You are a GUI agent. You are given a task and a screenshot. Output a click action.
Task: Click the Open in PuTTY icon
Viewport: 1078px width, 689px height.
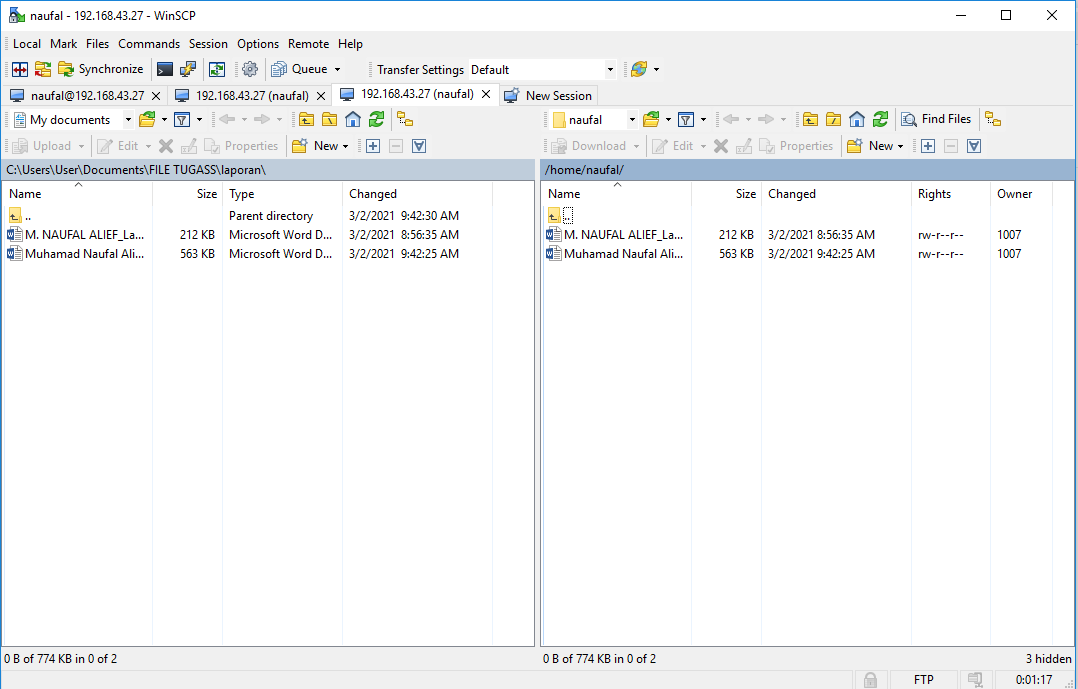[x=187, y=69]
